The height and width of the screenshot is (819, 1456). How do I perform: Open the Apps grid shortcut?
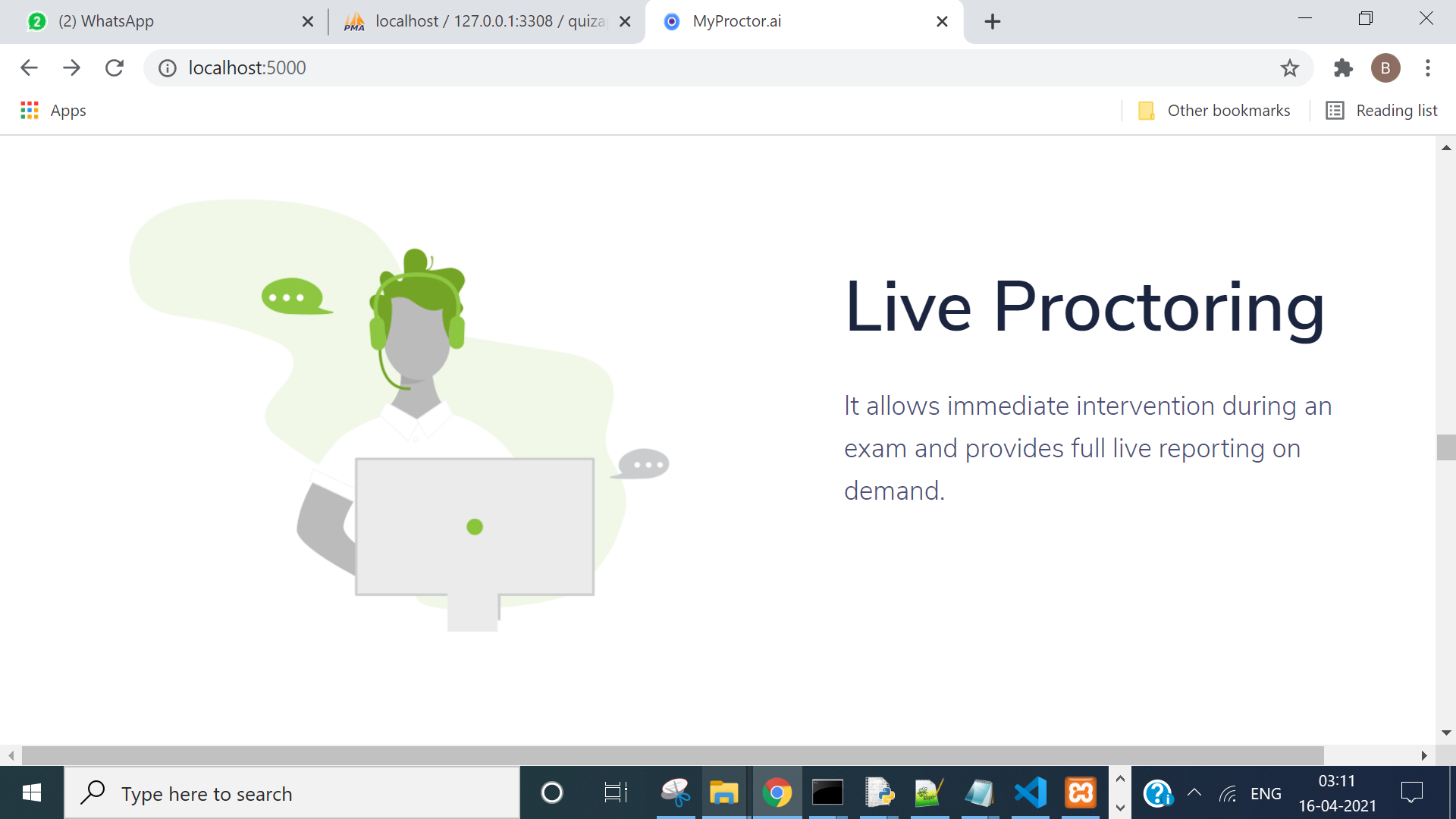[53, 111]
